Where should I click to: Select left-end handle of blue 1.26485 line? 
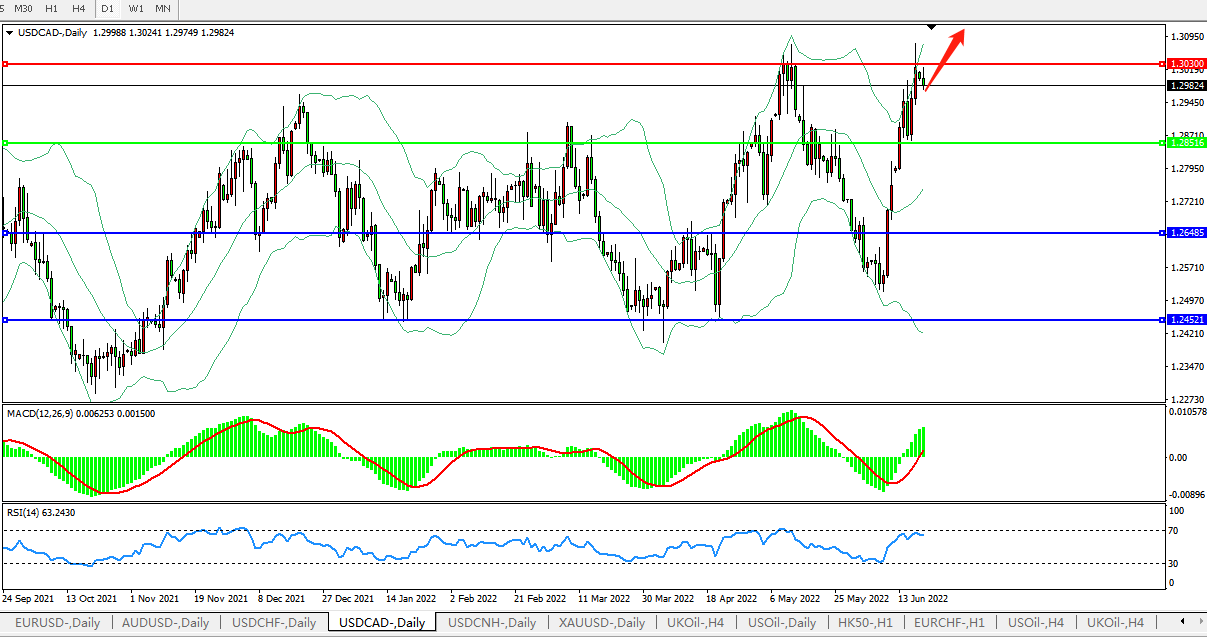point(5,233)
